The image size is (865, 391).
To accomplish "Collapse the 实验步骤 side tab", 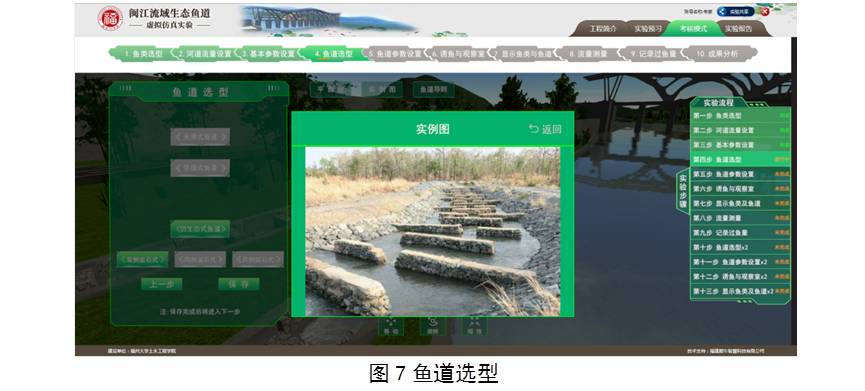I will coord(682,192).
